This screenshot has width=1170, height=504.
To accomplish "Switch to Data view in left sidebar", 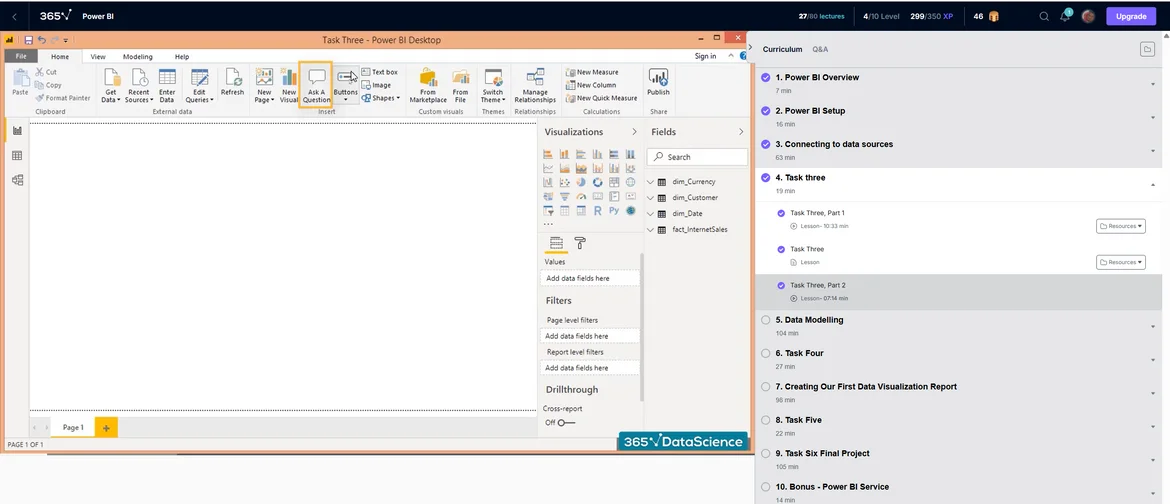I will coord(17,156).
